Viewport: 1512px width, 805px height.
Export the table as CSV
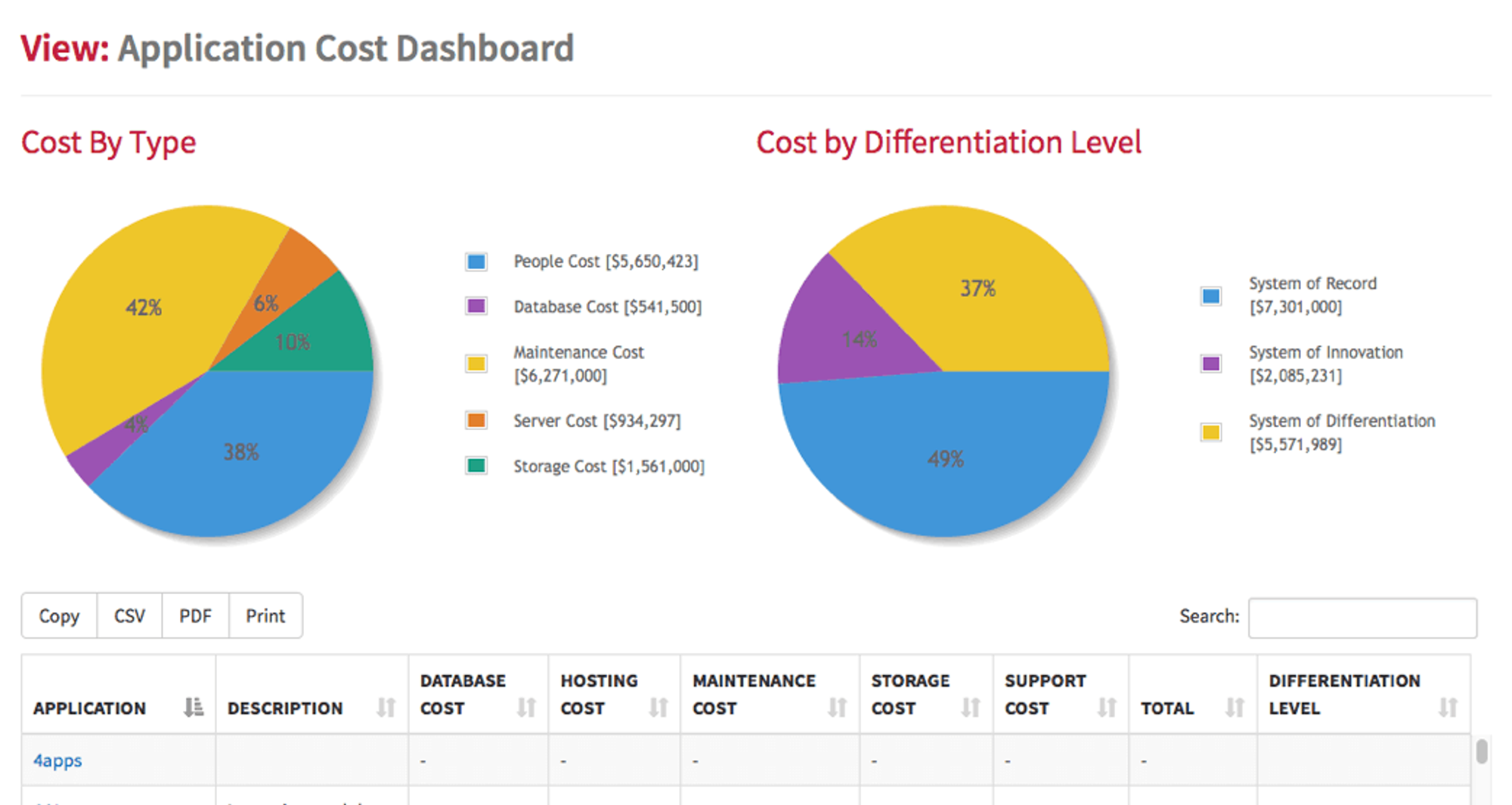[x=129, y=616]
